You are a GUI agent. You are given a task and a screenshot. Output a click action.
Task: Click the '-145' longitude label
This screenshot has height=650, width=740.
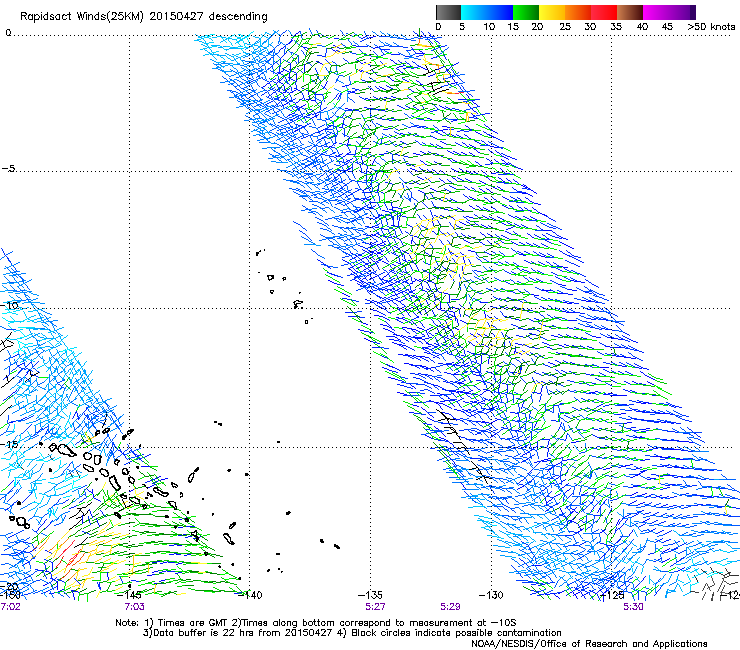point(129,595)
